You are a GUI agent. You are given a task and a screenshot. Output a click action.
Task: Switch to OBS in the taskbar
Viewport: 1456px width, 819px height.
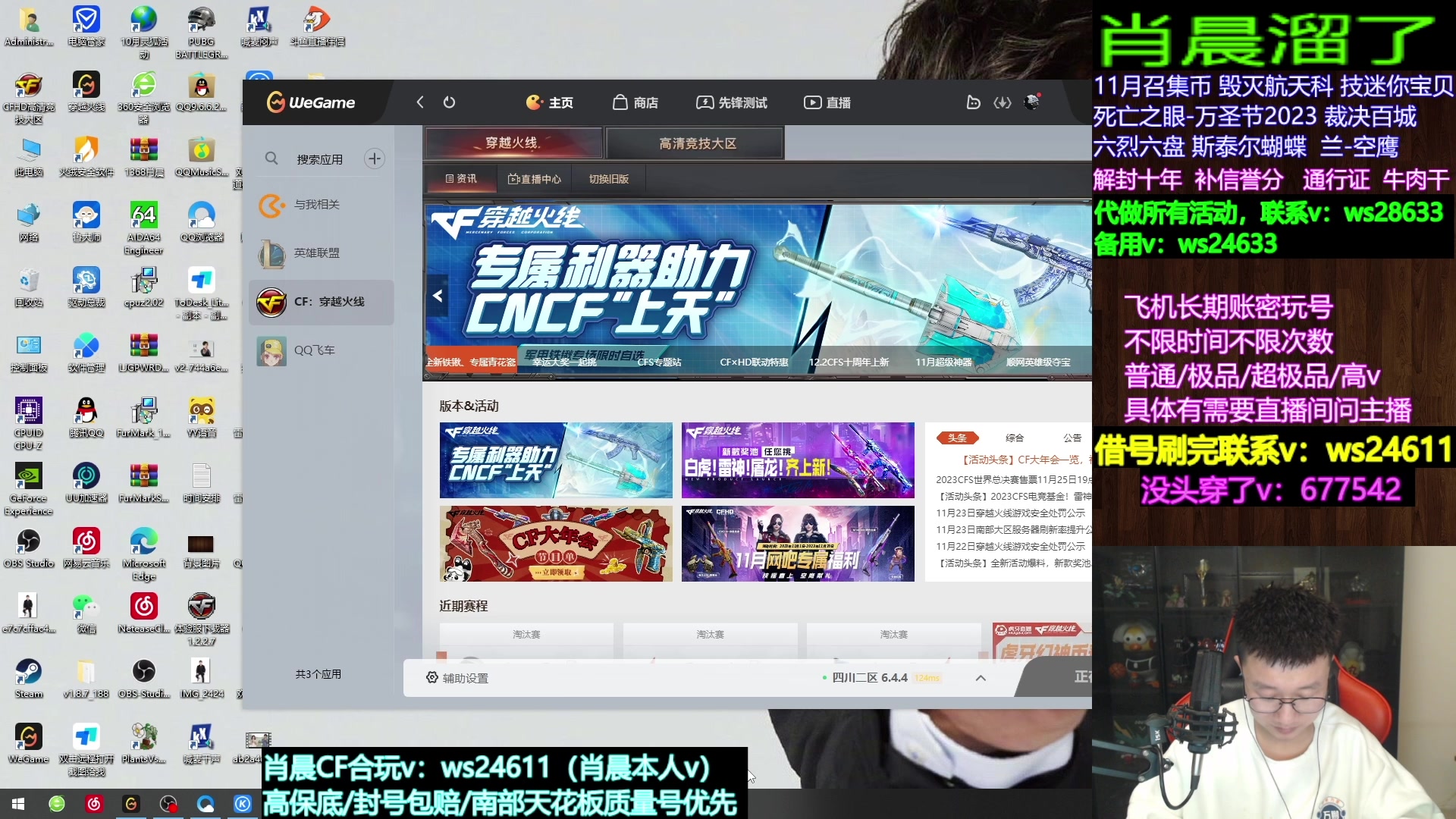coord(168,804)
